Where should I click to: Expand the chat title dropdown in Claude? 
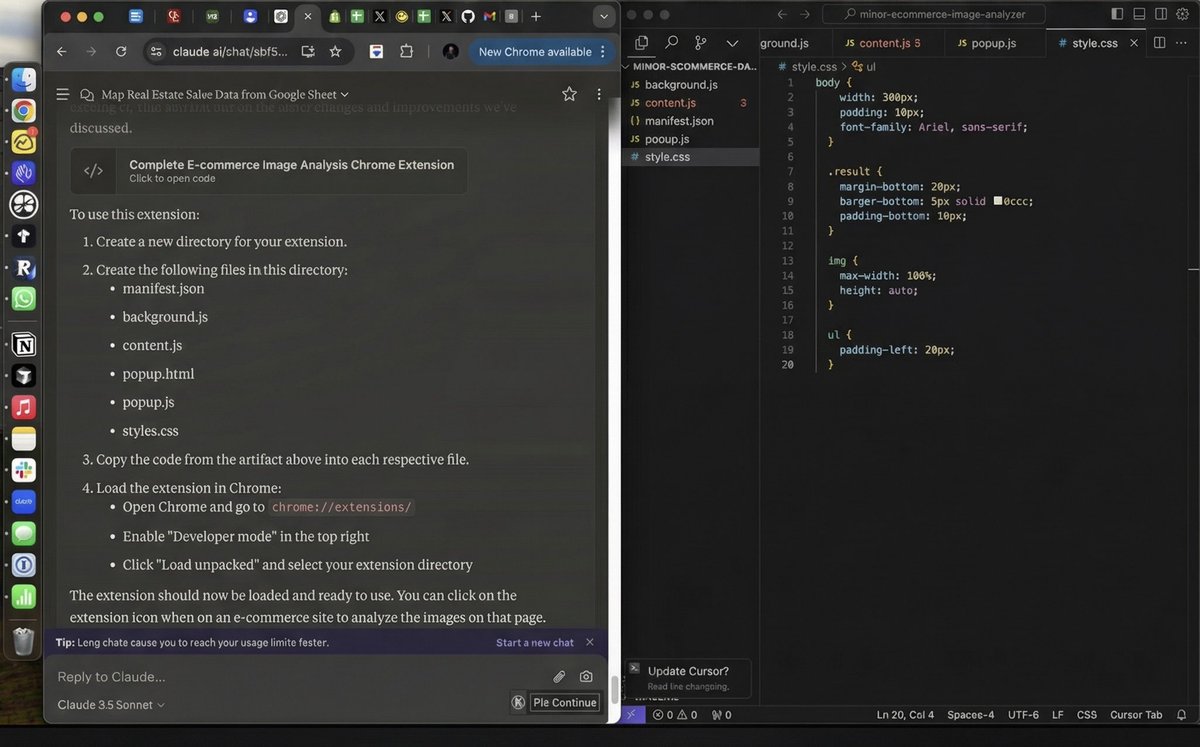pyautogui.click(x=343, y=94)
